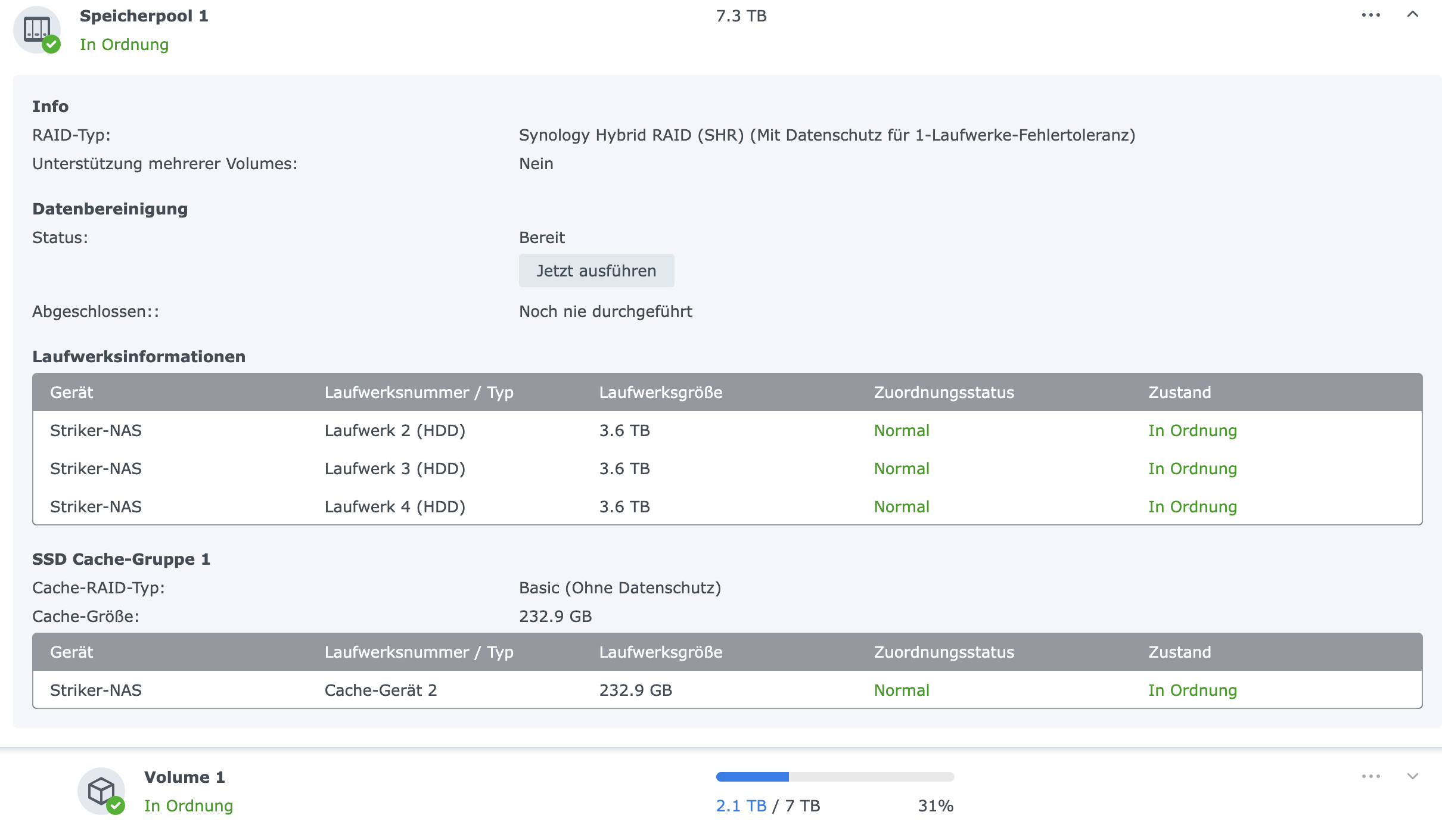Select the Laufwerk 3 (HDD) row

point(394,469)
